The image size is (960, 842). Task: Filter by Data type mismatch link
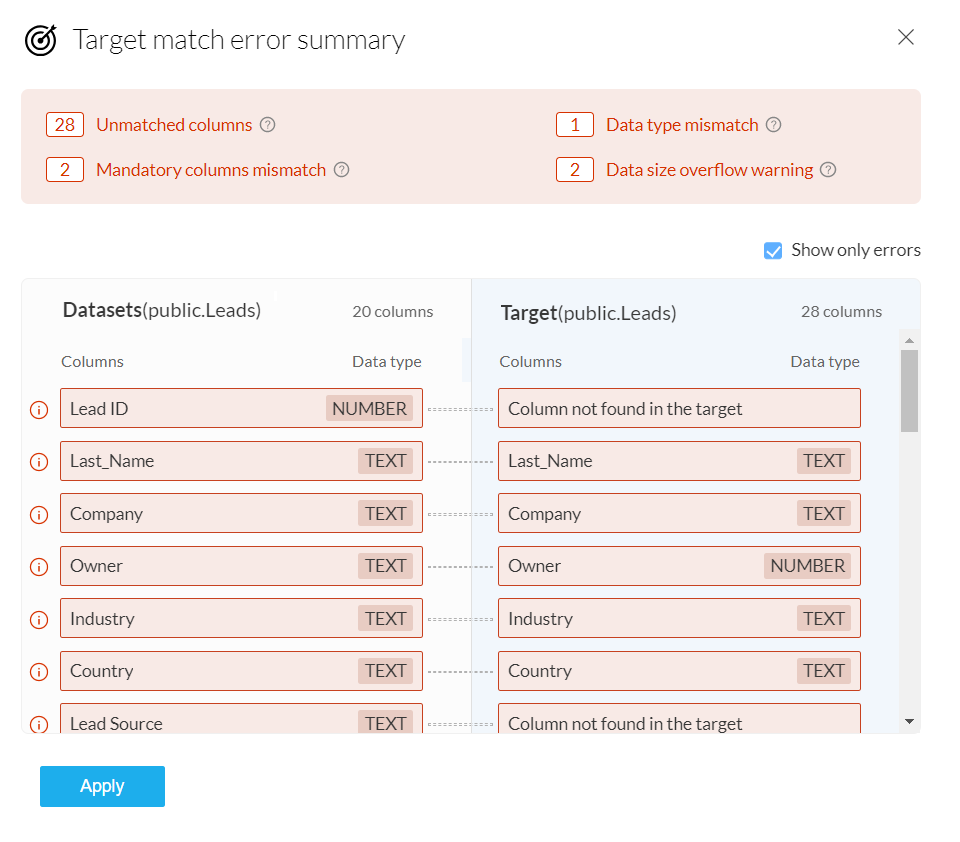682,125
